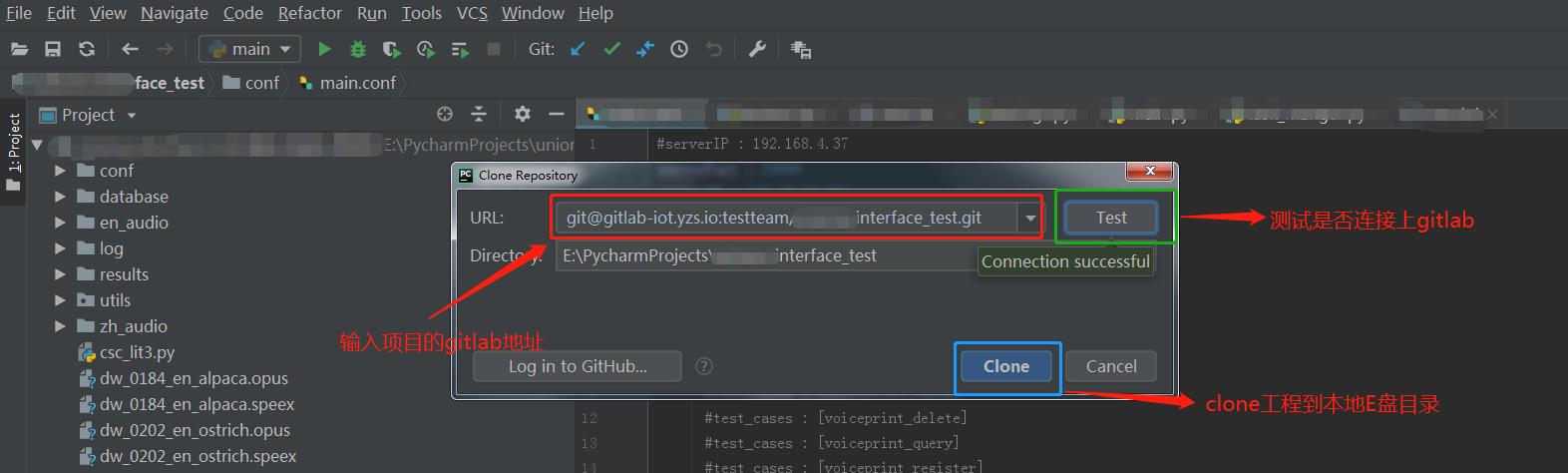The width and height of the screenshot is (1568, 473).
Task: Commit changes with Git checkmark
Action: [611, 49]
